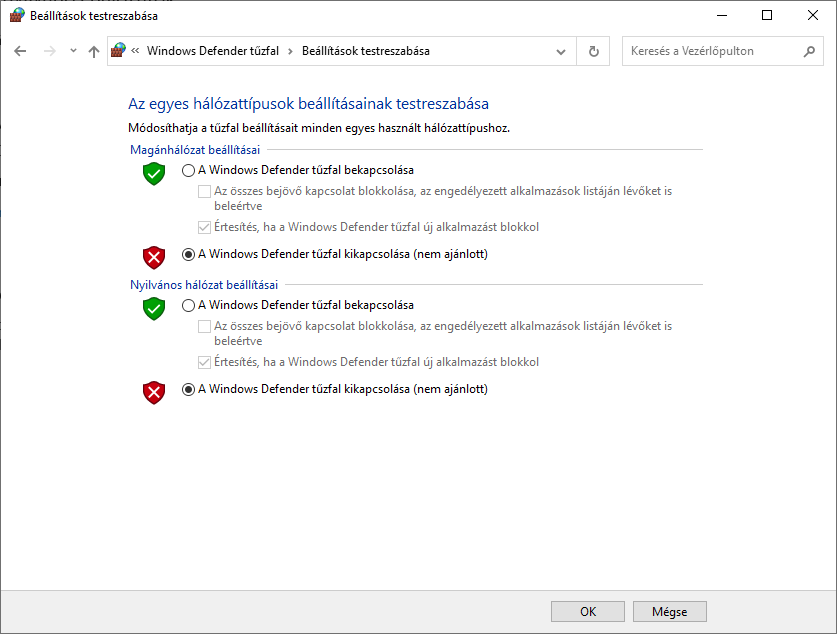This screenshot has width=837, height=634.
Task: Go up one level with the up arrow
Action: (94, 51)
